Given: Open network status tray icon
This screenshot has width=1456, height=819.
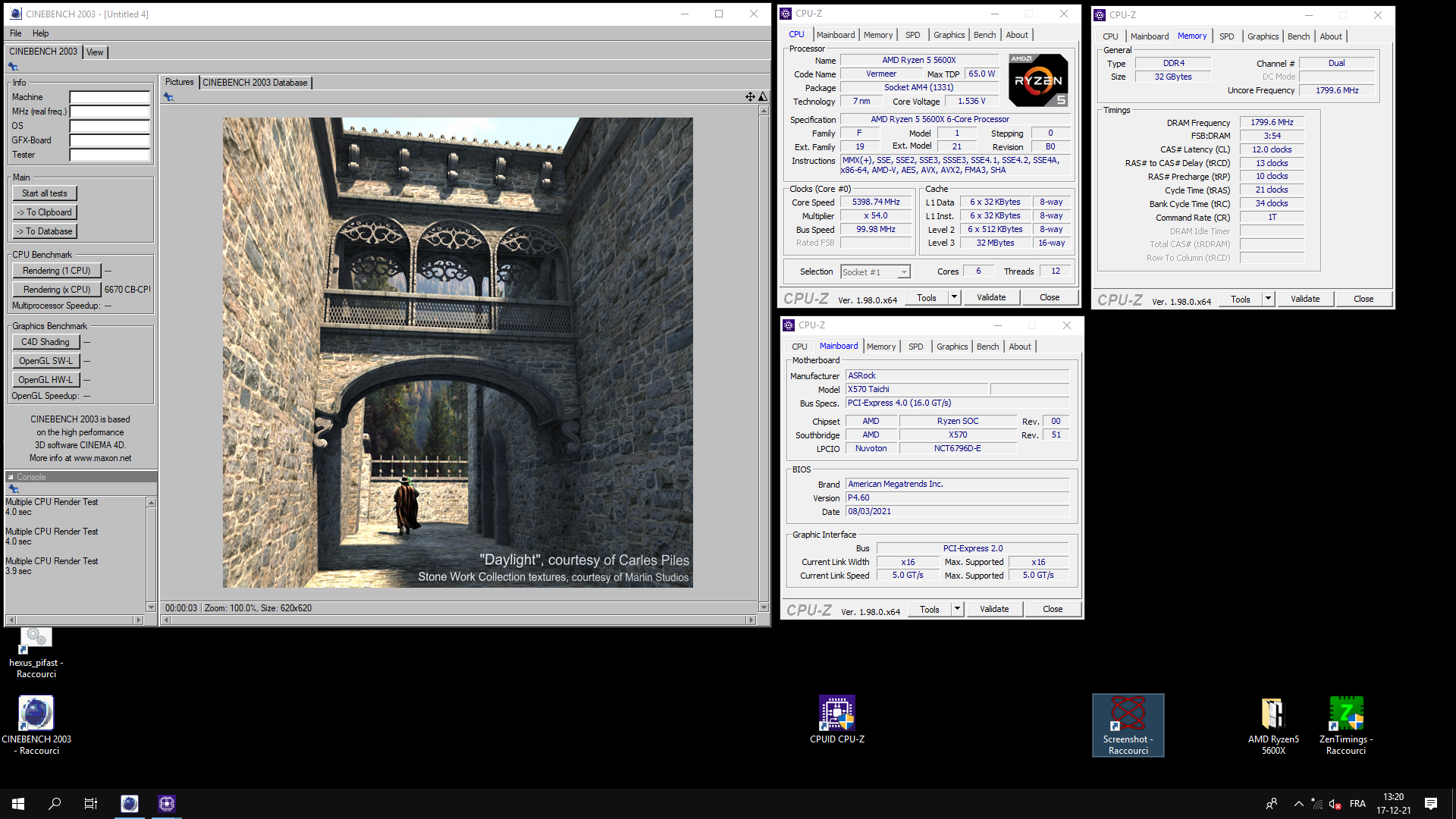Looking at the screenshot, I should tap(1317, 804).
